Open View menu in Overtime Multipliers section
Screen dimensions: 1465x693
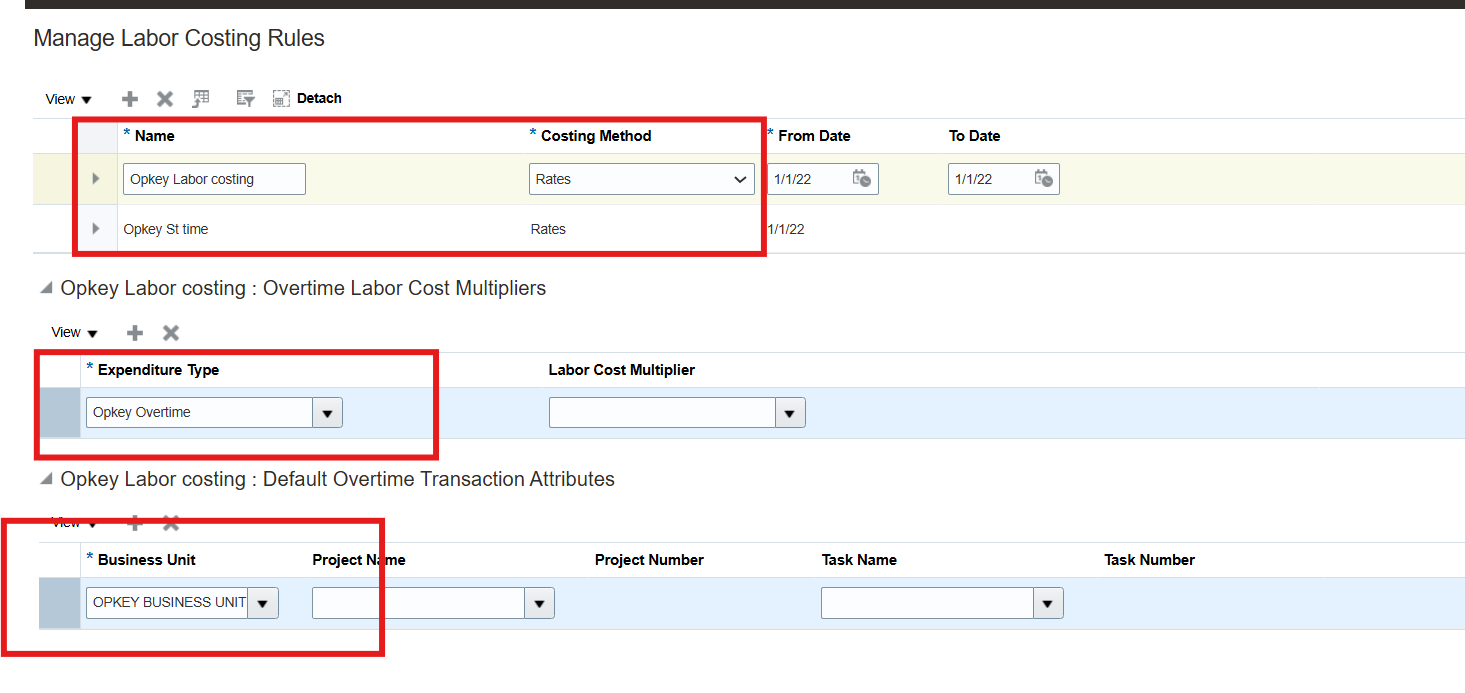tap(75, 333)
